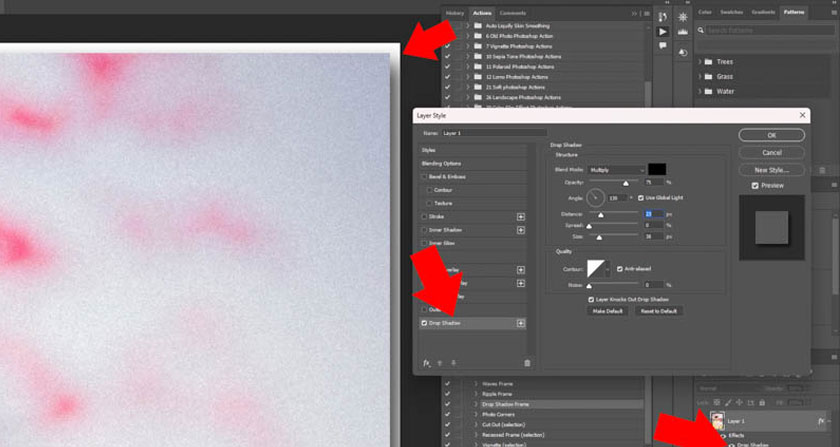Click Cancel in Layer Style dialog
This screenshot has height=447, width=840.
[x=771, y=153]
